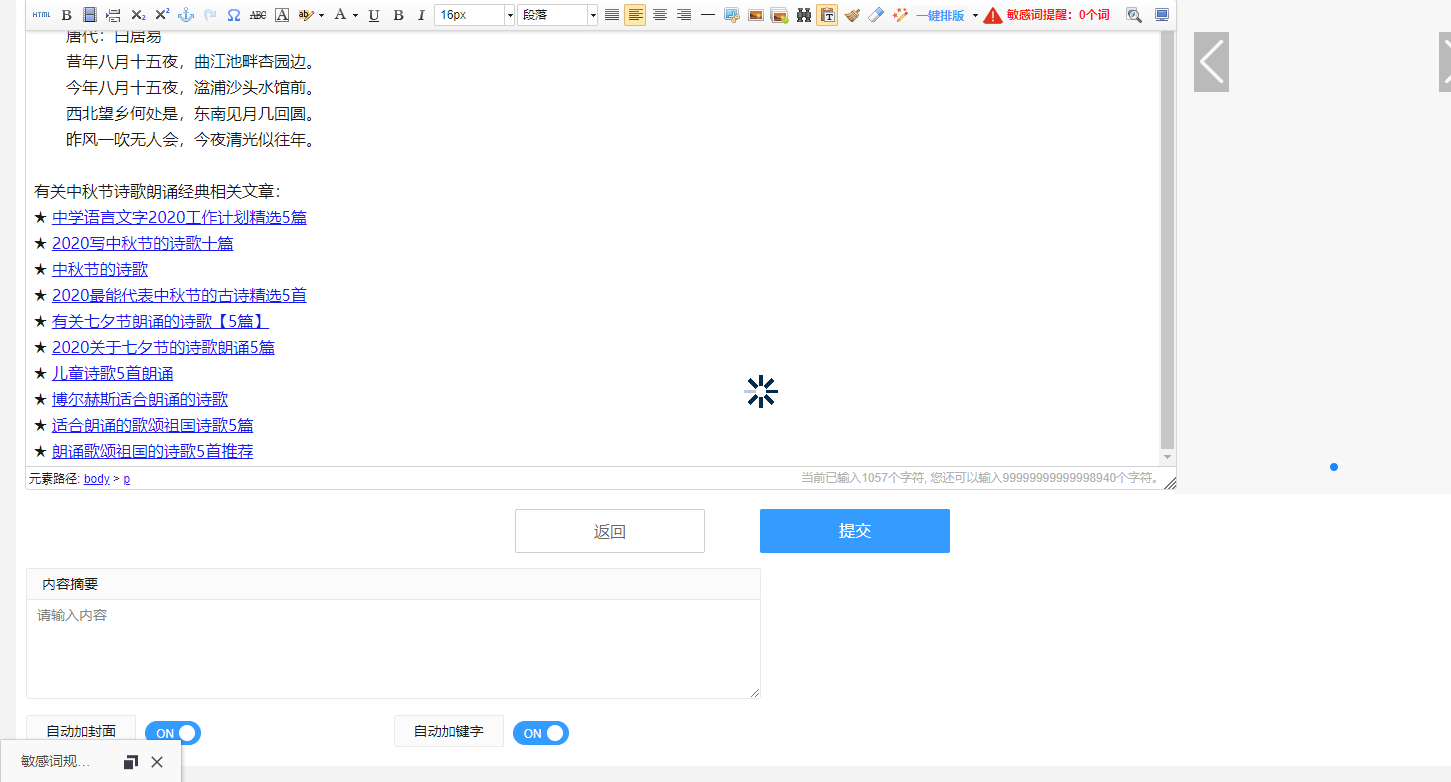Expand font color dropdown arrow
Image resolution: width=1451 pixels, height=782 pixels.
pos(355,15)
